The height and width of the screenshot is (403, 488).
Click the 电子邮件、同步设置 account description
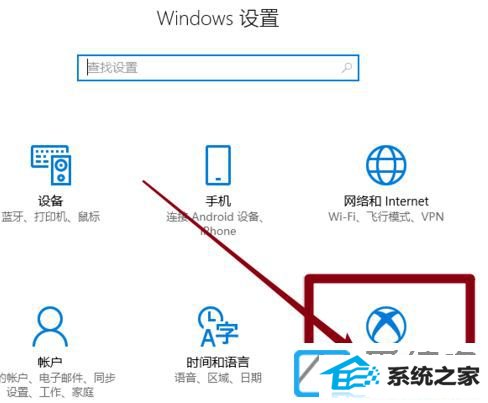click(58, 385)
